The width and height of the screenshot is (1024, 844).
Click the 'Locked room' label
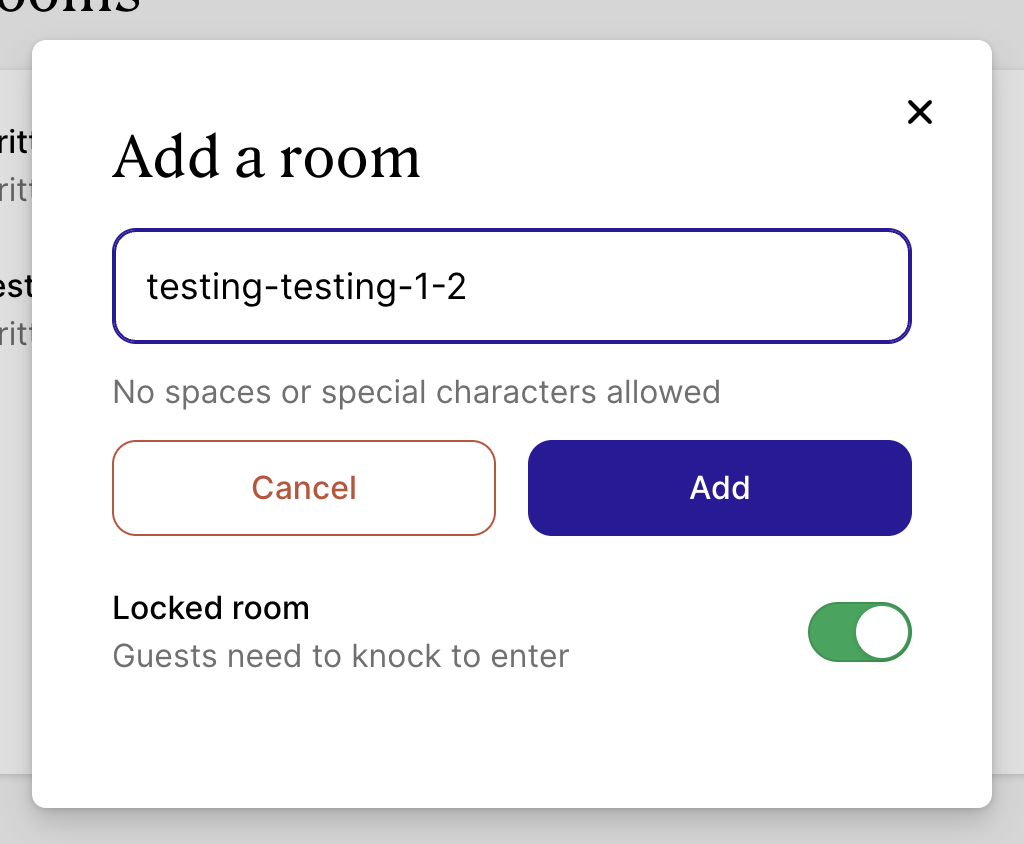click(x=211, y=608)
